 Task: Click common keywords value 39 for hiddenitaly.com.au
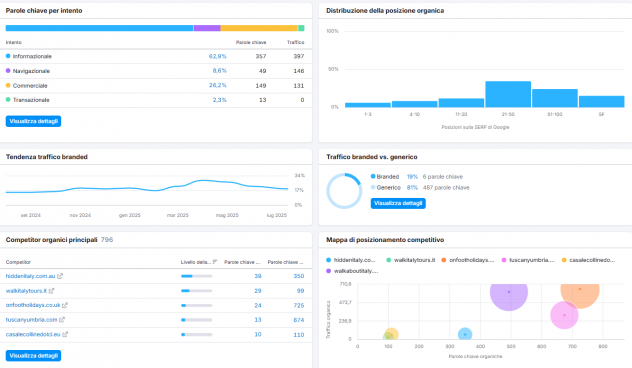(258, 276)
